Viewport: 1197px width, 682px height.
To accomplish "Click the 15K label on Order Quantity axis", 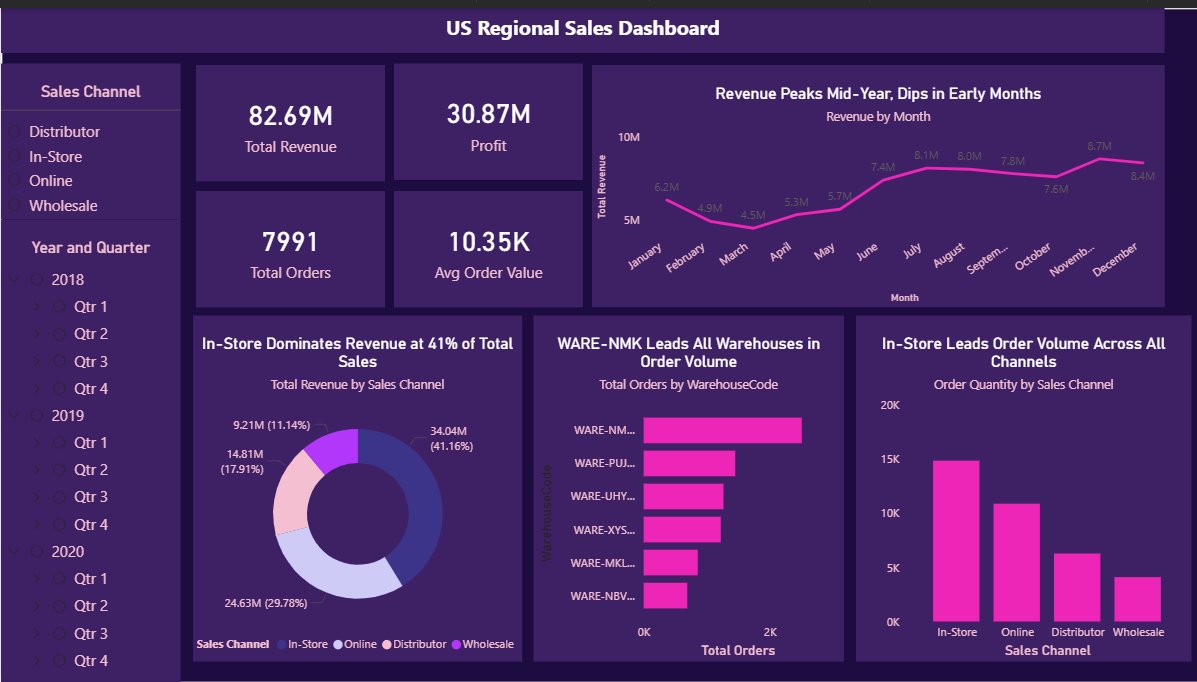I will (890, 459).
